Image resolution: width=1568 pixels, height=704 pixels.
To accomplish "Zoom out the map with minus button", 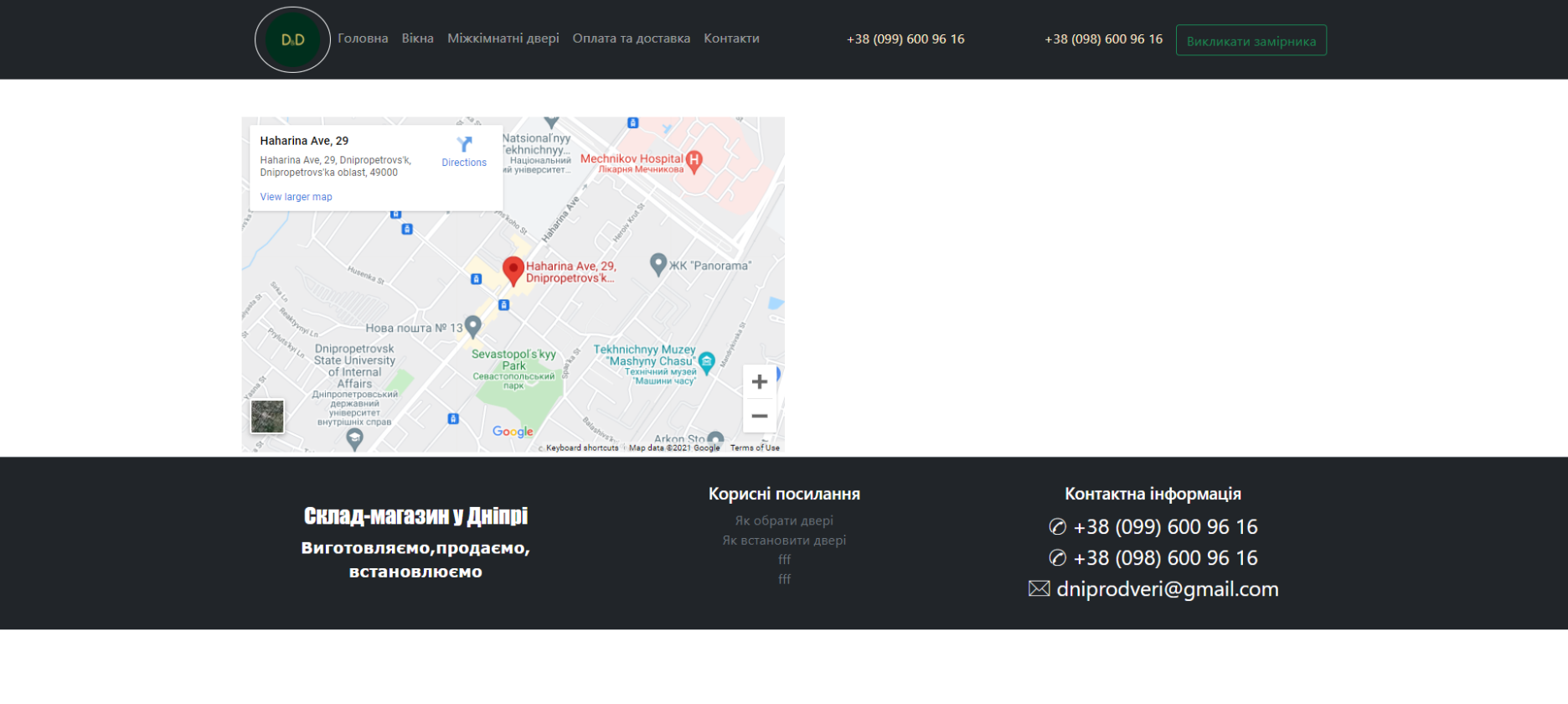I will pos(759,416).
